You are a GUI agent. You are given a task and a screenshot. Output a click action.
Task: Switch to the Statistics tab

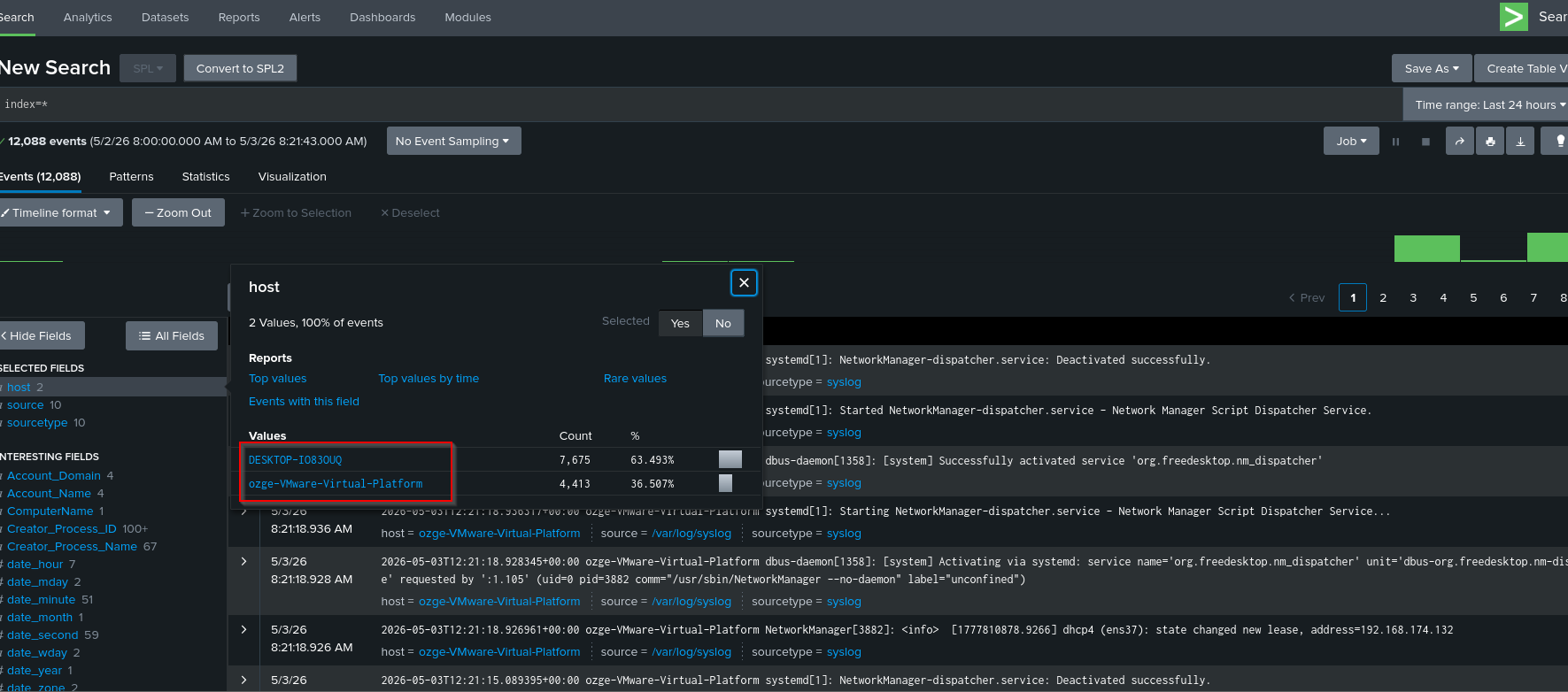coord(205,176)
